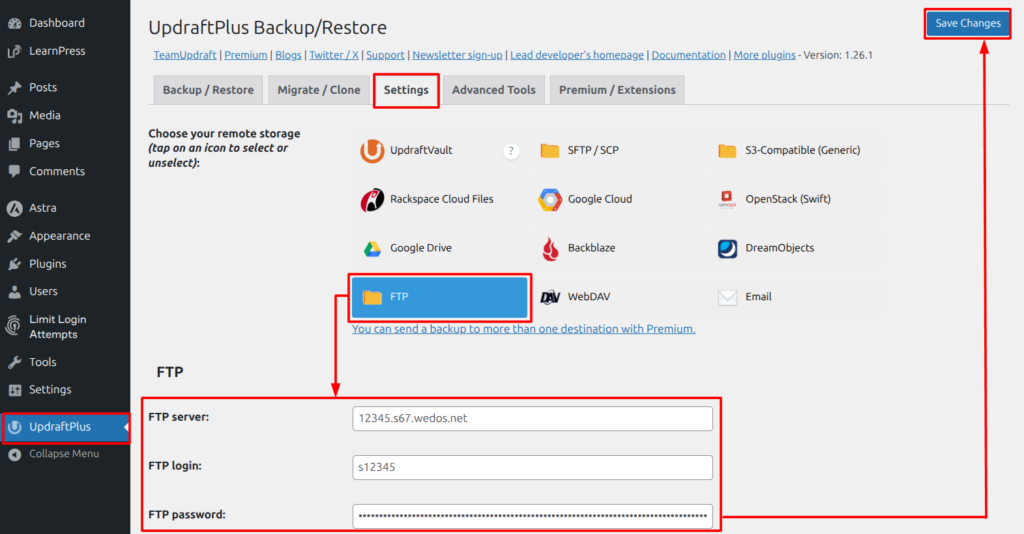Click the FTP section heading
Viewport: 1024px width, 534px height.
pyautogui.click(x=170, y=372)
